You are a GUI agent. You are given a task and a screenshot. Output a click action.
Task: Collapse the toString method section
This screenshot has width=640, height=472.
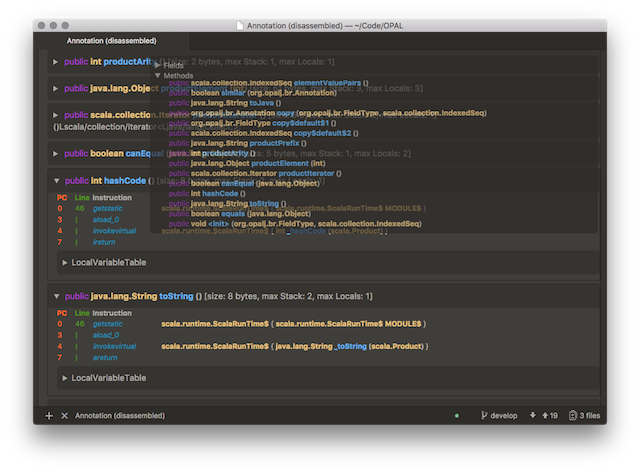pyautogui.click(x=56, y=297)
